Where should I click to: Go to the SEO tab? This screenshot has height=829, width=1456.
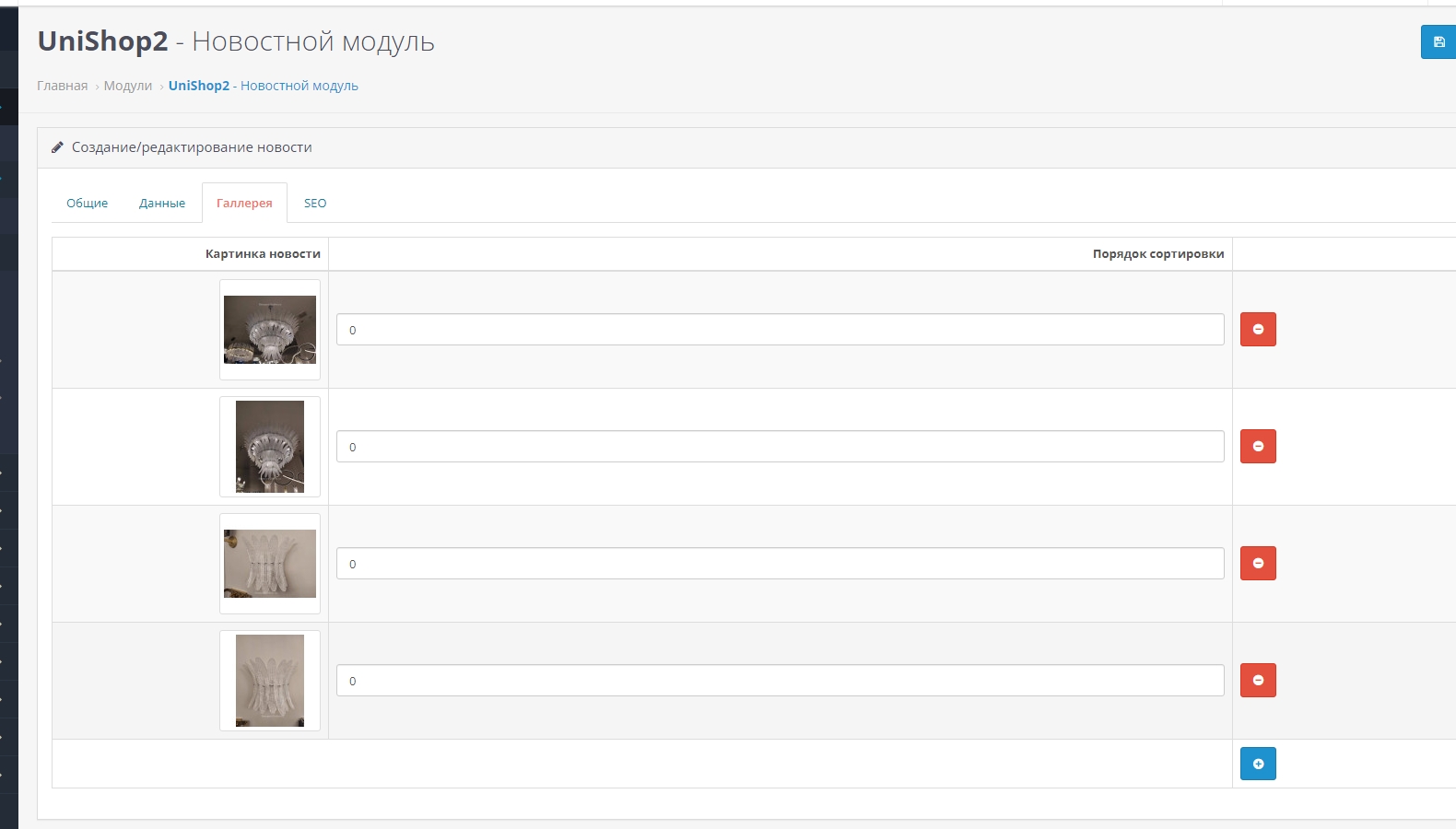[315, 204]
